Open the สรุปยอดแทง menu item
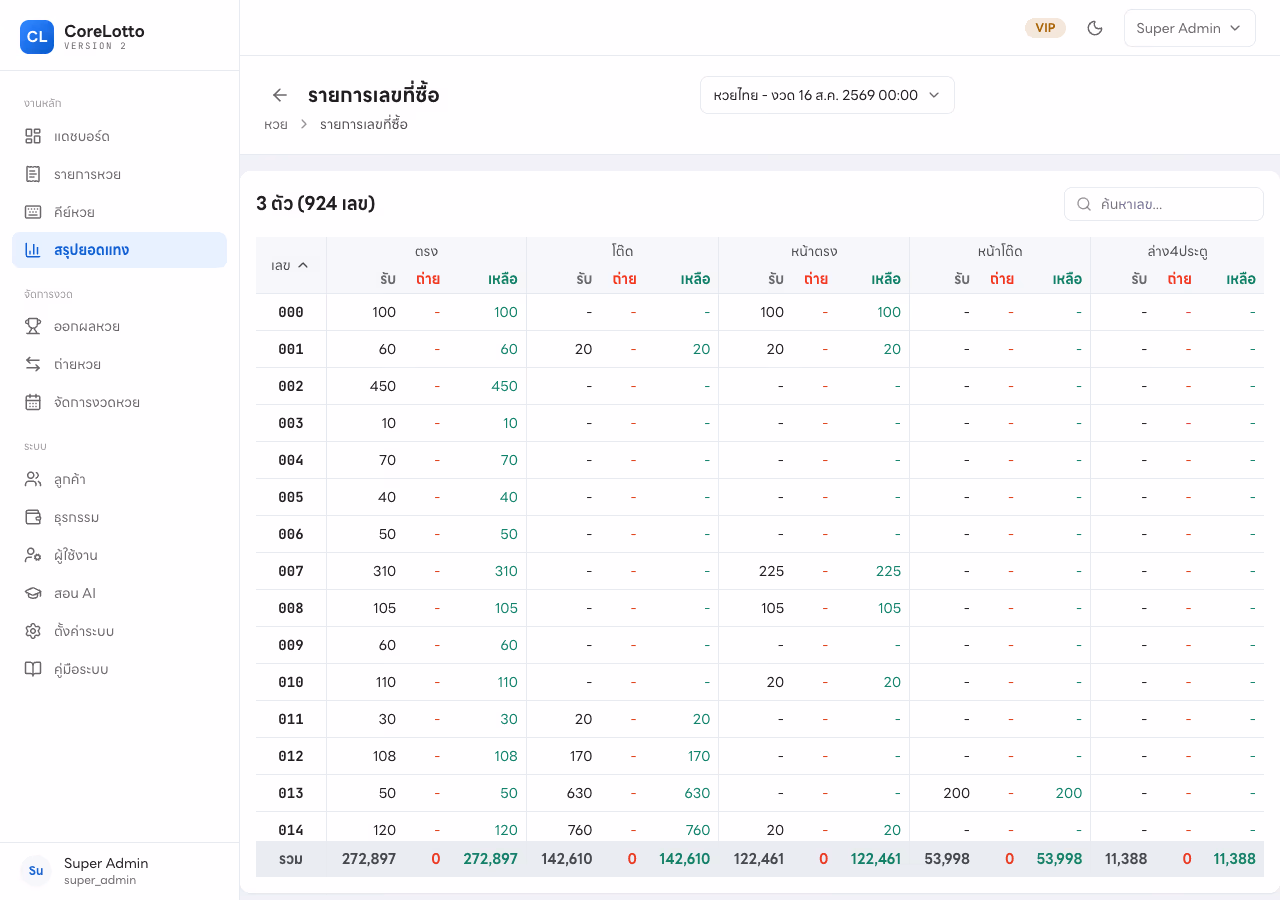1280x900 pixels. pyautogui.click(x=119, y=250)
